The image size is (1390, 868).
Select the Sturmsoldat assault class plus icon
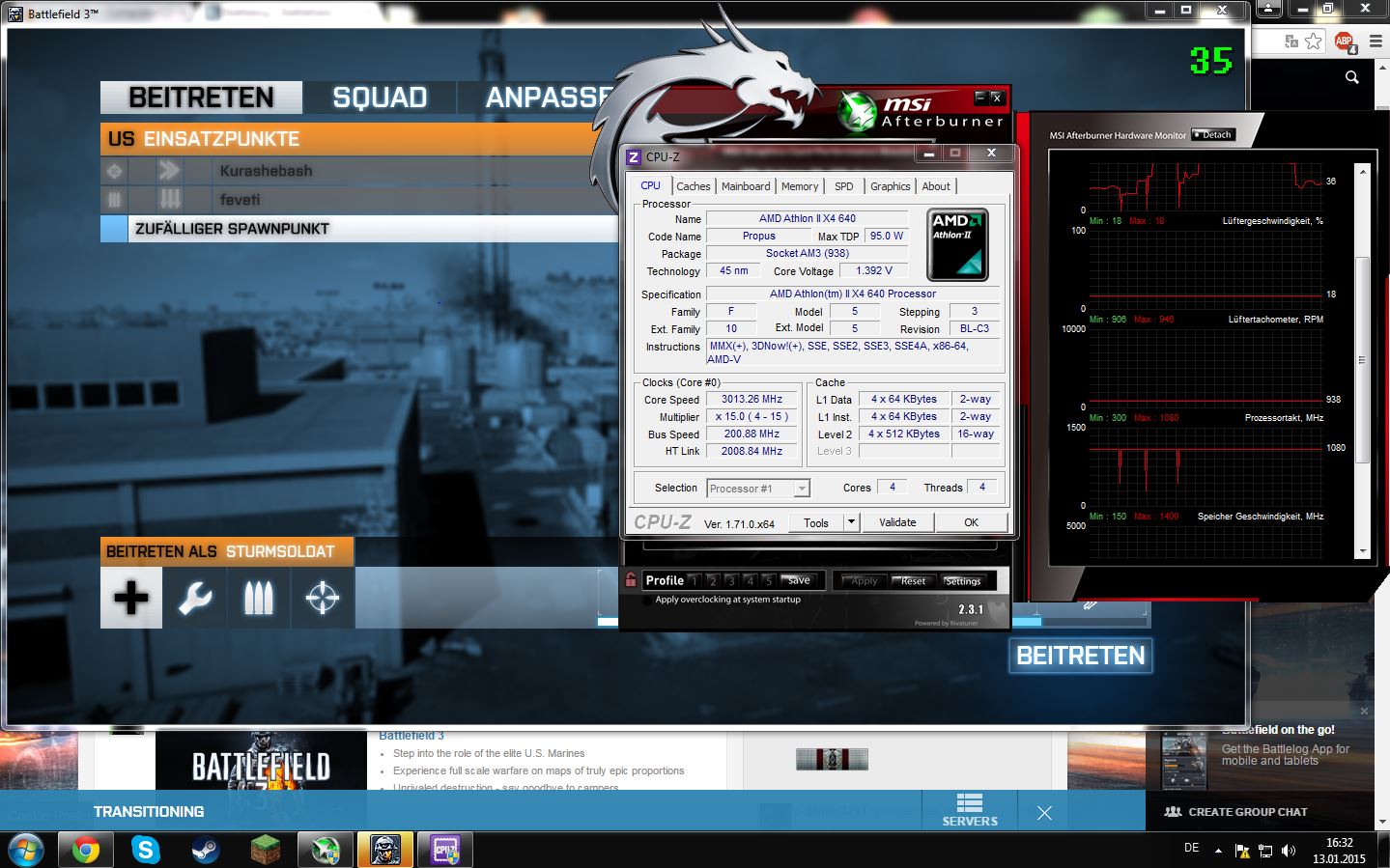tap(131, 598)
